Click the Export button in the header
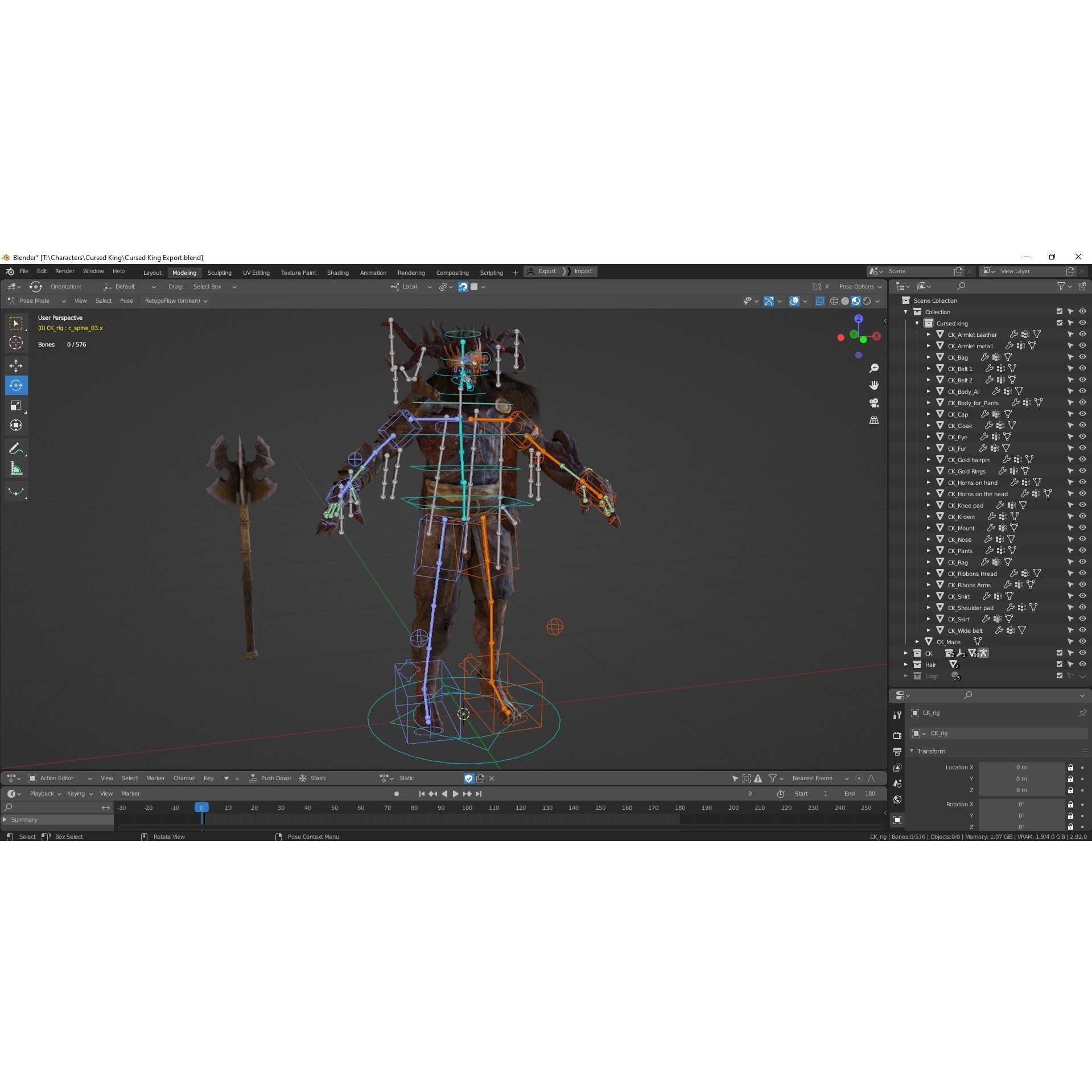The height and width of the screenshot is (1092, 1092). 546,271
